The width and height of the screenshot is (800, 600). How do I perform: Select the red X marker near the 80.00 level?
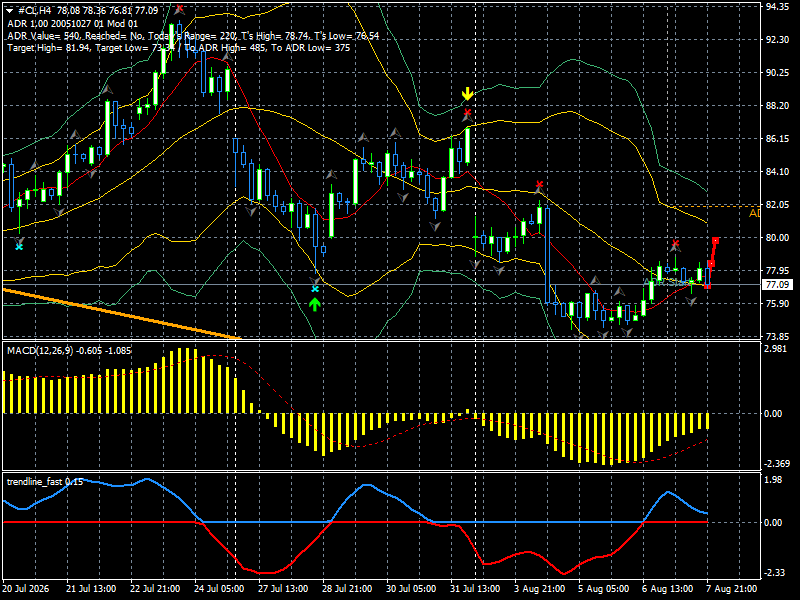(676, 243)
